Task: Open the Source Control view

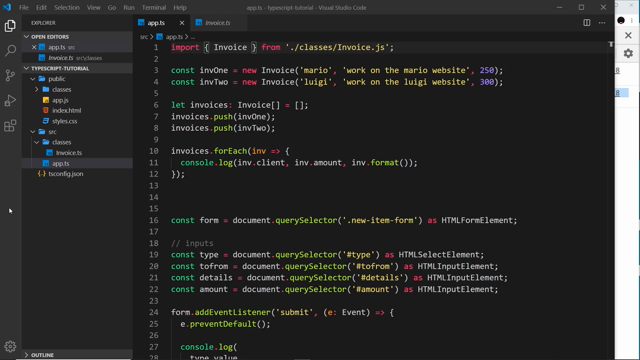Action: (x=10, y=76)
